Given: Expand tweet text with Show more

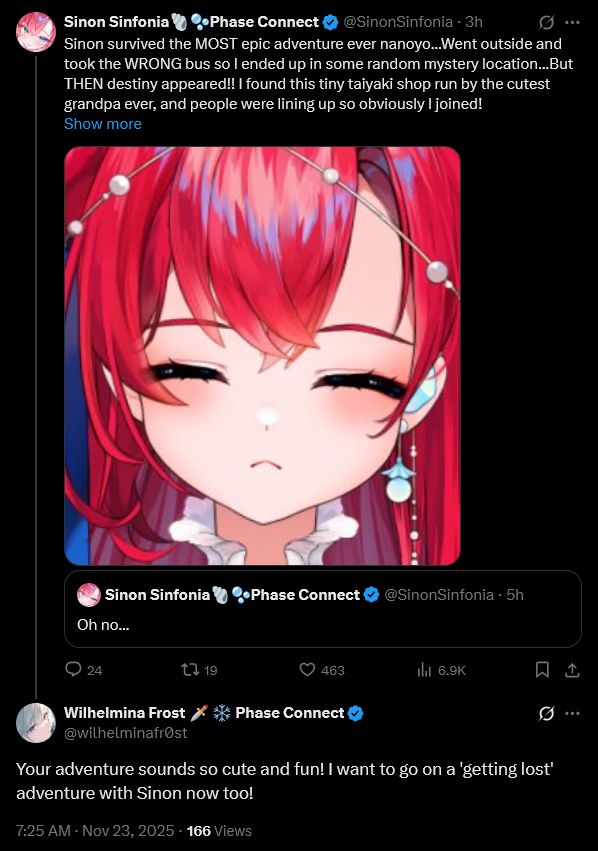Looking at the screenshot, I should [103, 124].
